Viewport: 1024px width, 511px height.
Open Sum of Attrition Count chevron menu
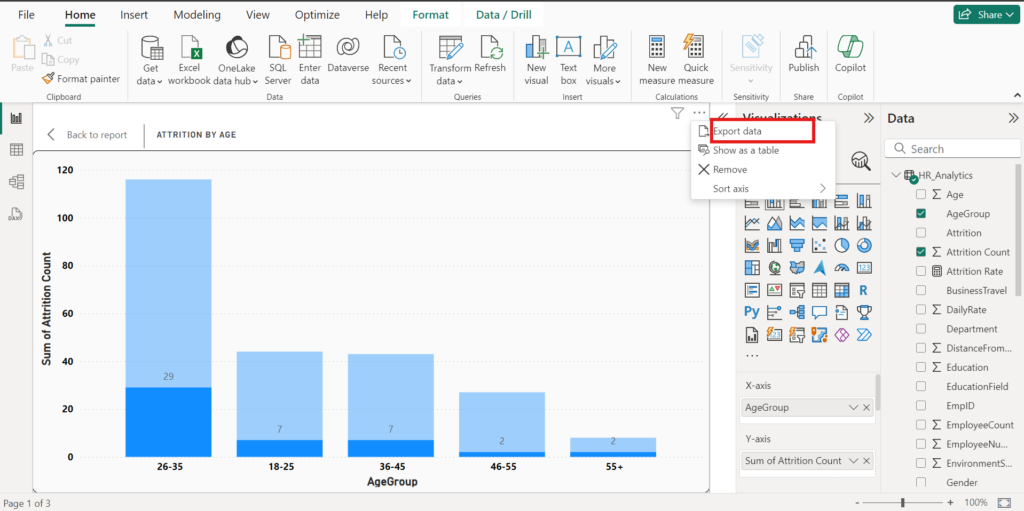(853, 461)
